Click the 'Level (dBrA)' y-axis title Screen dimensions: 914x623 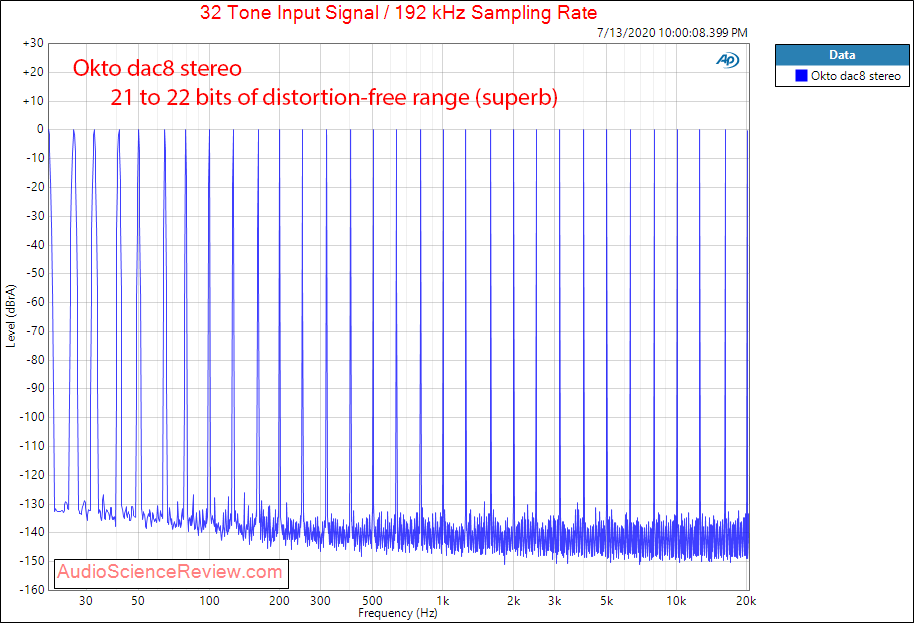click(11, 316)
